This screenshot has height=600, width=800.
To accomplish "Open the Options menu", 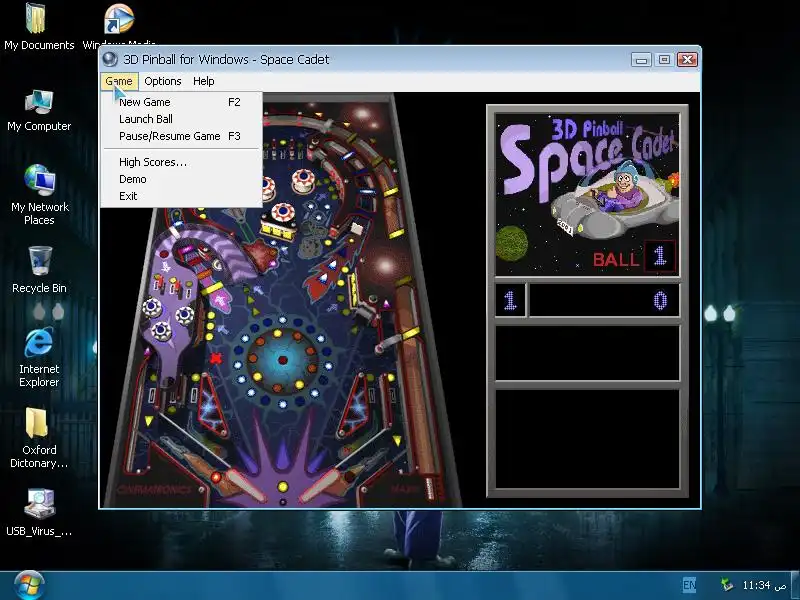I will pos(163,81).
